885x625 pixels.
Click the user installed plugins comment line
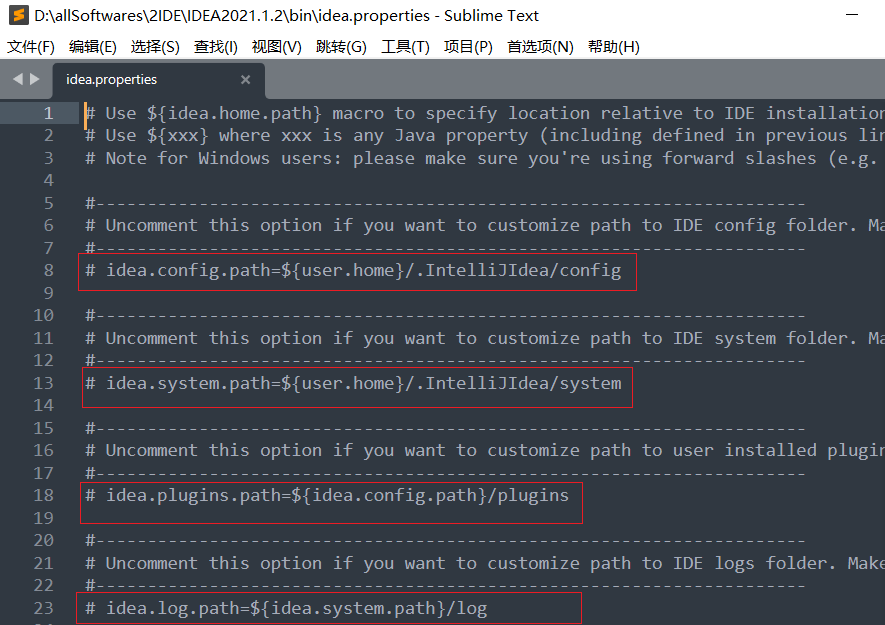(485, 451)
